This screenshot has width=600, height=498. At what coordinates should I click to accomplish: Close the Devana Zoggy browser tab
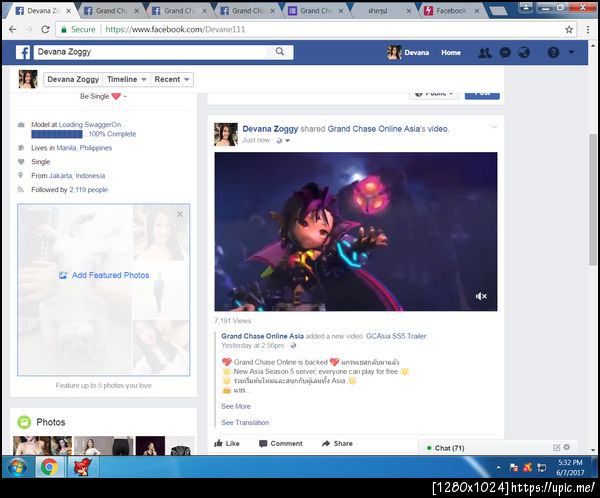pos(68,11)
